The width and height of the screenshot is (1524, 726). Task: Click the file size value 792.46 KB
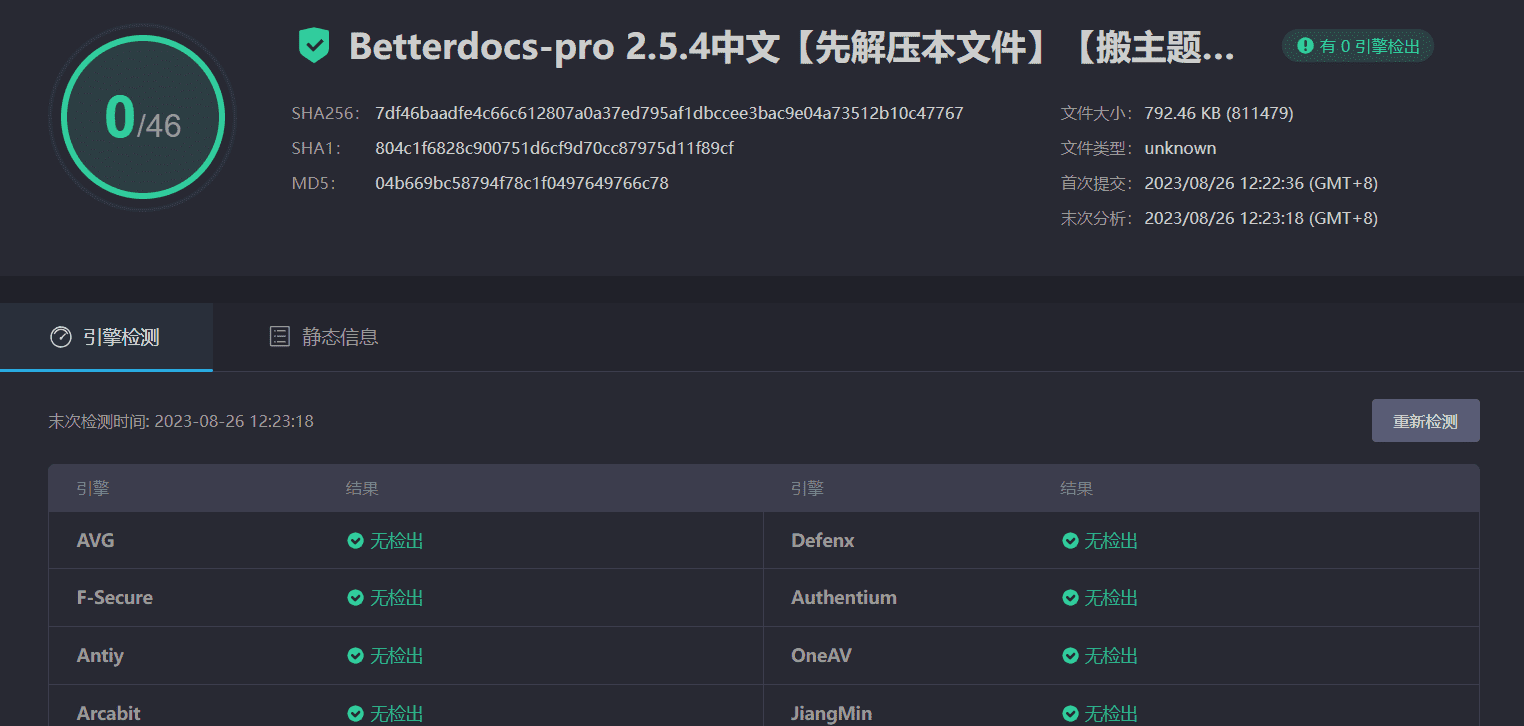[x=1219, y=113]
